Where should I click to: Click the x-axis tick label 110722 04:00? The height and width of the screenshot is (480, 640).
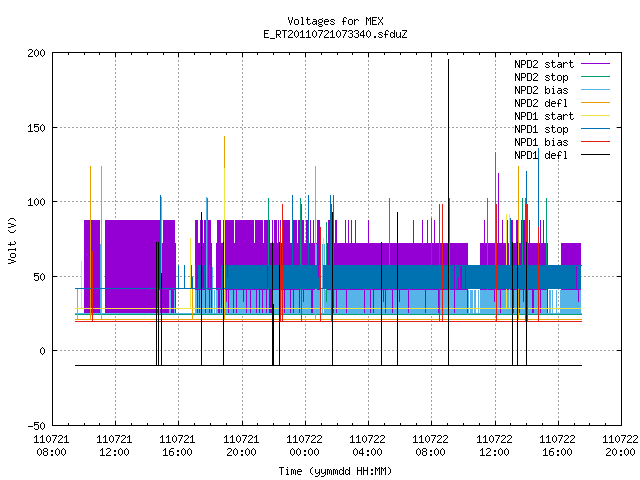coord(367,446)
